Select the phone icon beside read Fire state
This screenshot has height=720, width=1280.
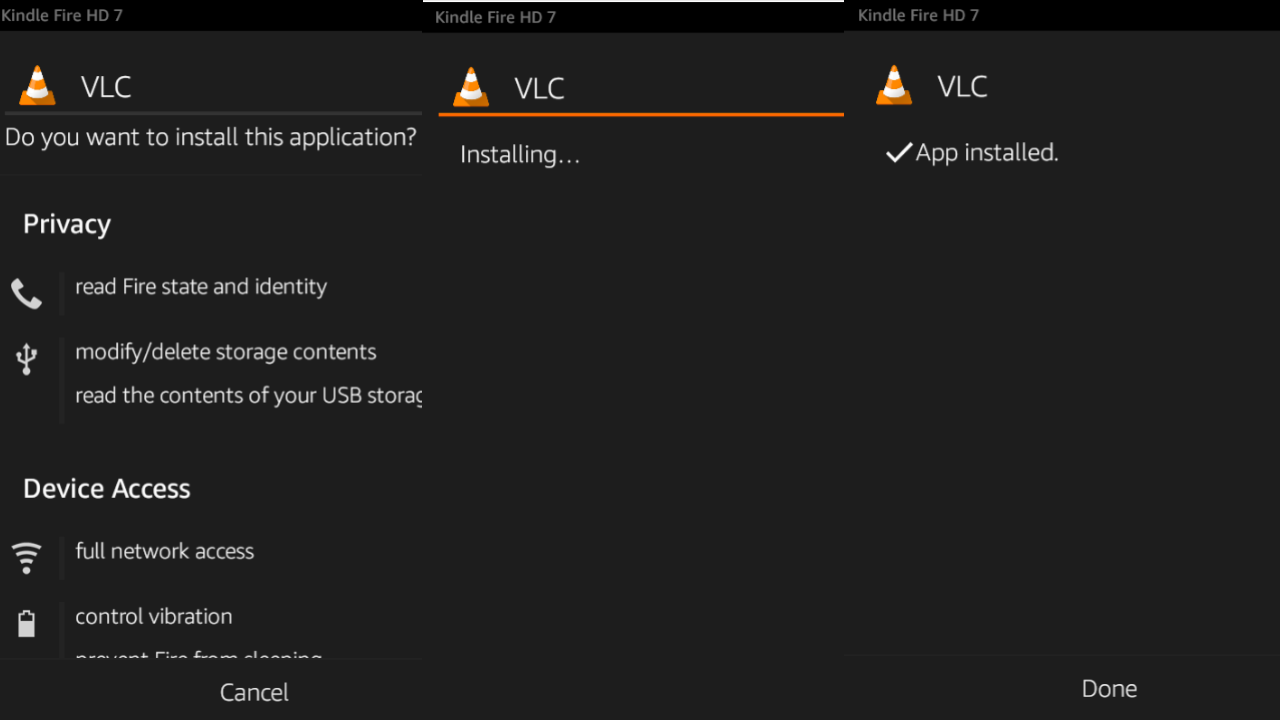27,294
